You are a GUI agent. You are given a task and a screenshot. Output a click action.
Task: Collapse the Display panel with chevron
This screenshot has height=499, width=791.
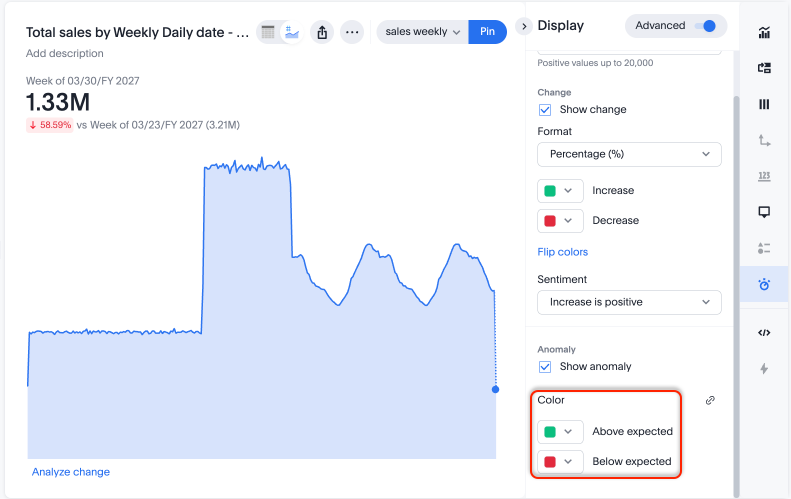523,26
